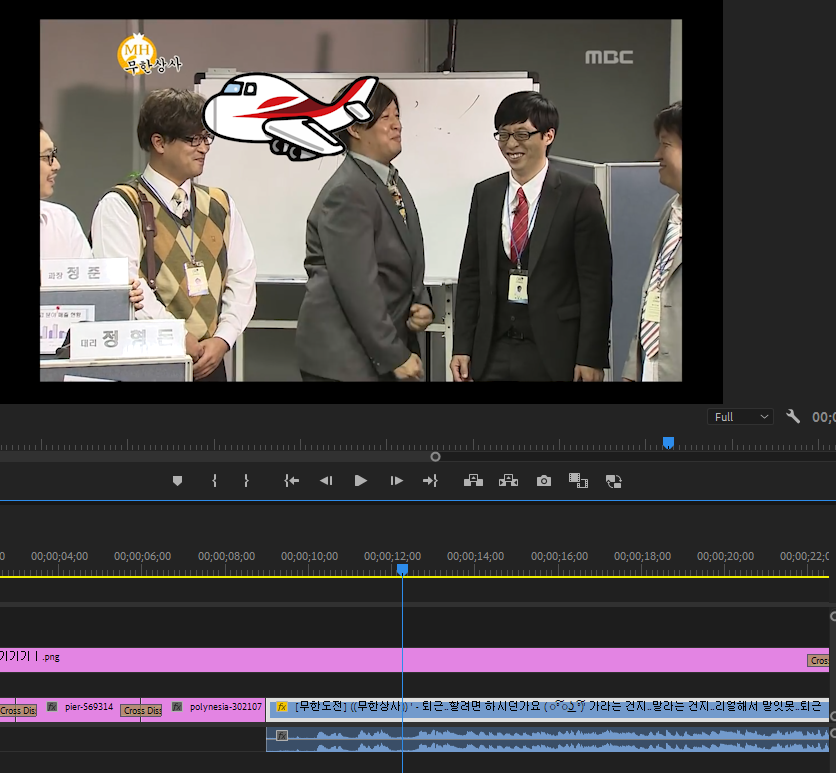Click zoom scroll bar handle under monitor ruler

click(x=435, y=457)
